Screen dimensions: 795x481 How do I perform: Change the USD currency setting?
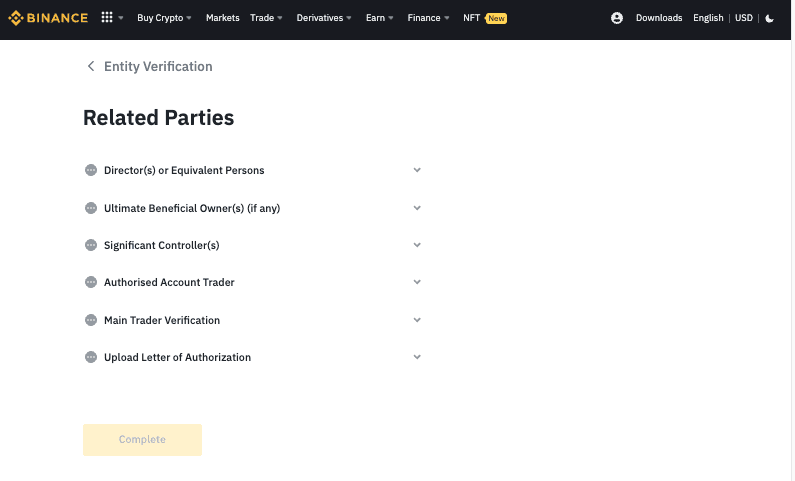pyautogui.click(x=744, y=18)
